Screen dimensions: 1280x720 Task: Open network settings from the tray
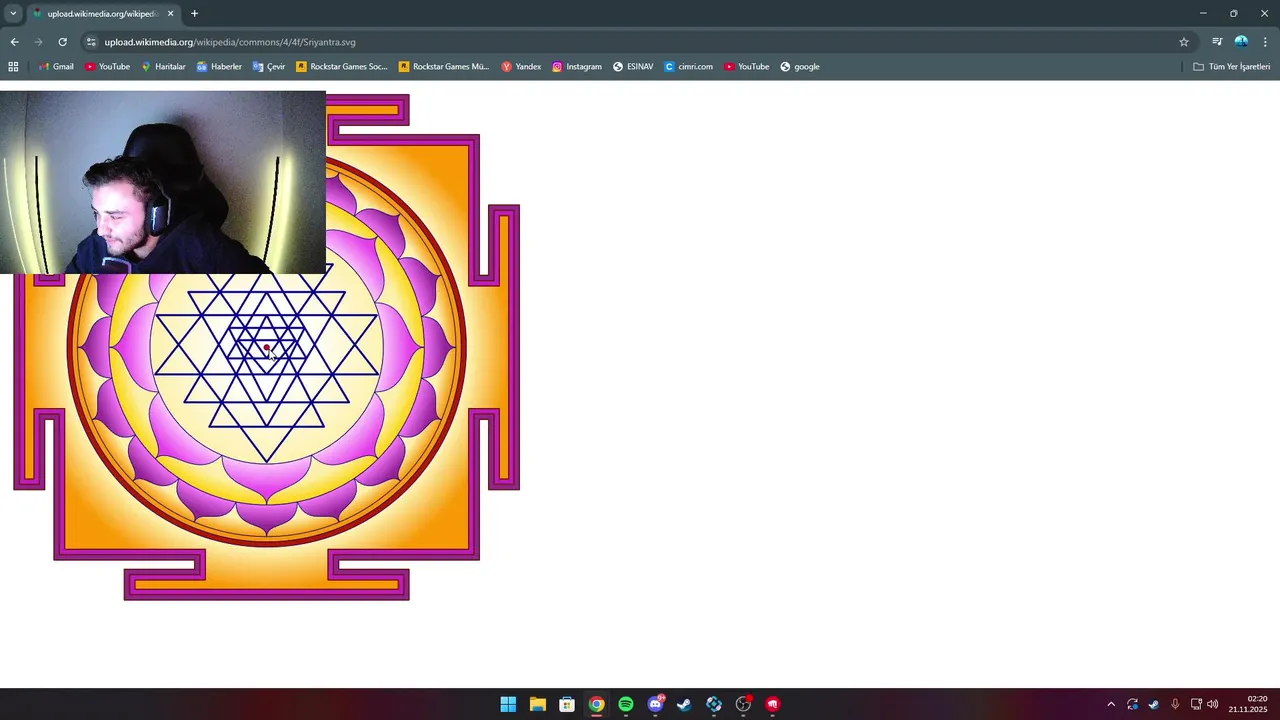pos(1196,704)
